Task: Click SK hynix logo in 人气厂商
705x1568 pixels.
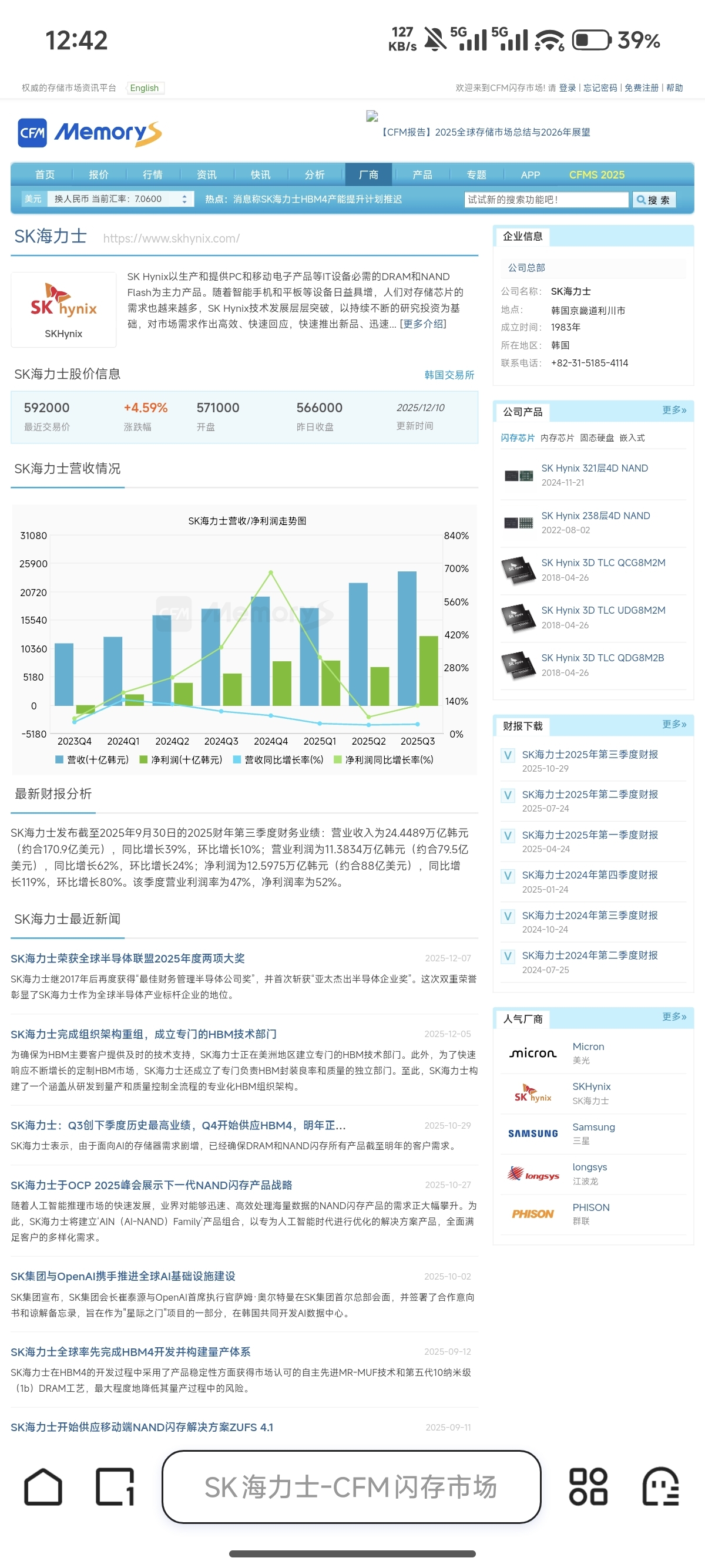Action: tap(533, 1093)
